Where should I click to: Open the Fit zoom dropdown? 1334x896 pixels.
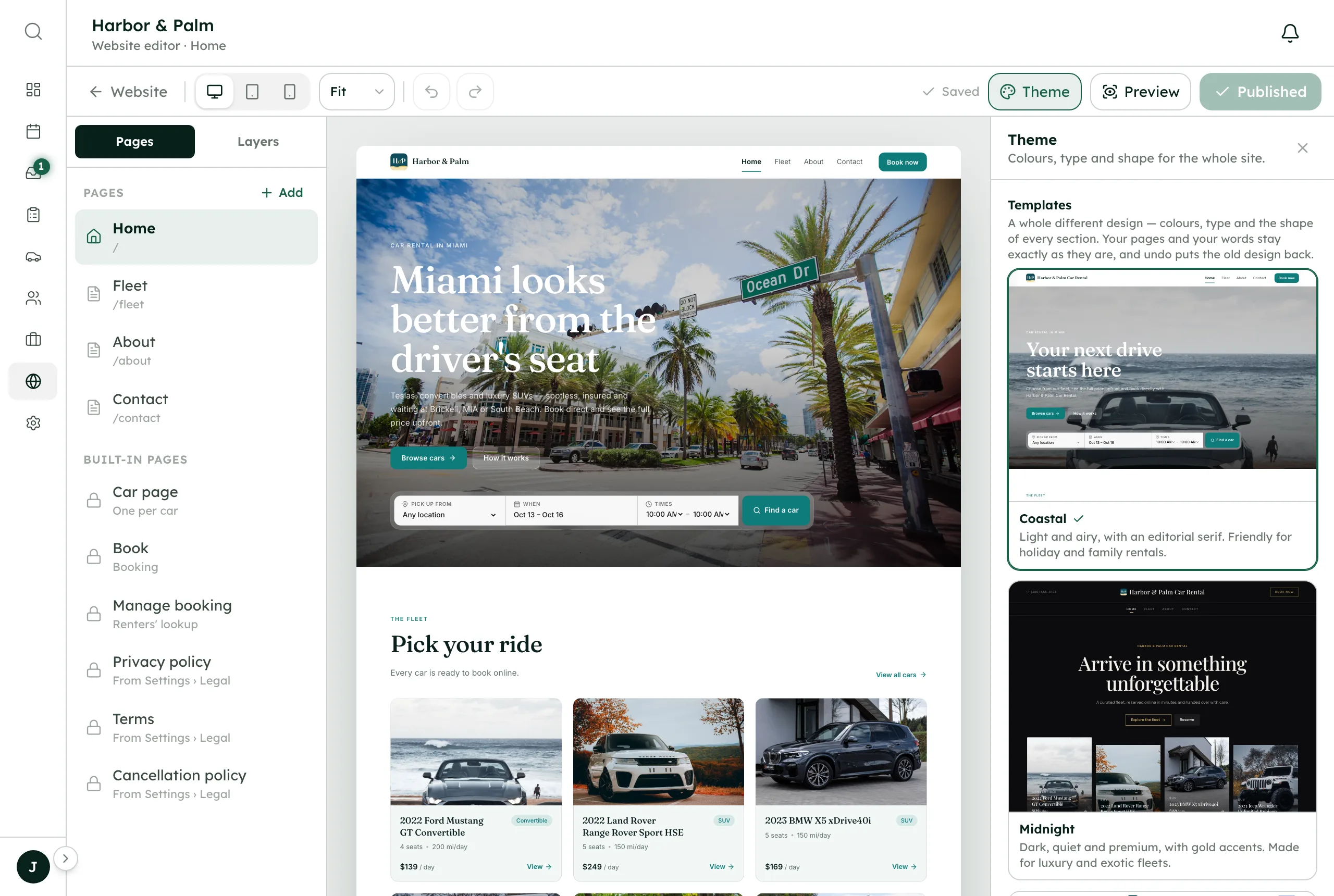pyautogui.click(x=356, y=92)
